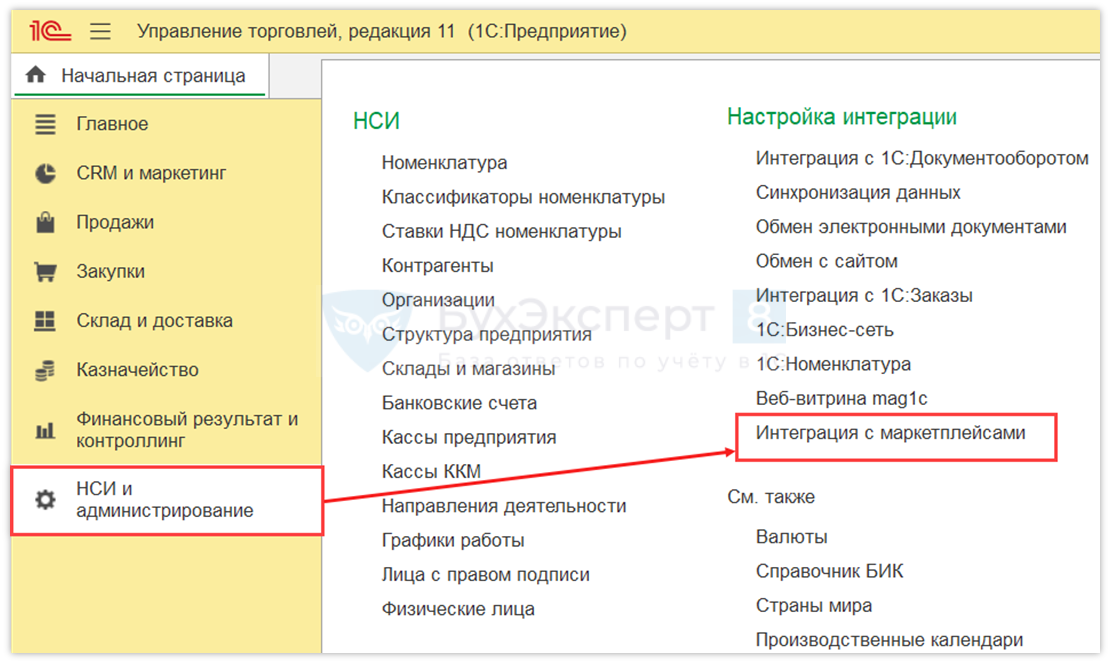Switch to the Начальная страница tab
Screen dimensions: 1110x663
tap(140, 76)
